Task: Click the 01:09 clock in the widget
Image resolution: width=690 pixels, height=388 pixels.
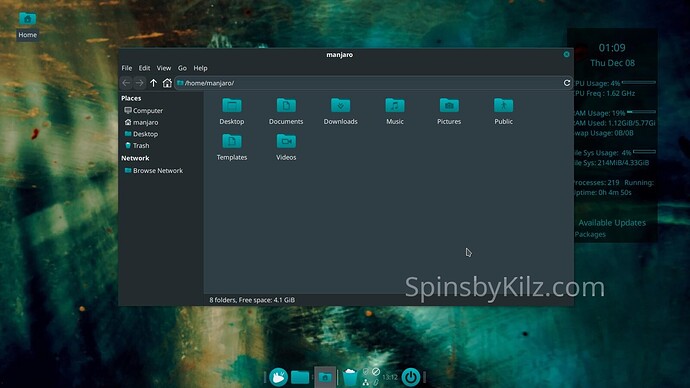Action: 612,48
